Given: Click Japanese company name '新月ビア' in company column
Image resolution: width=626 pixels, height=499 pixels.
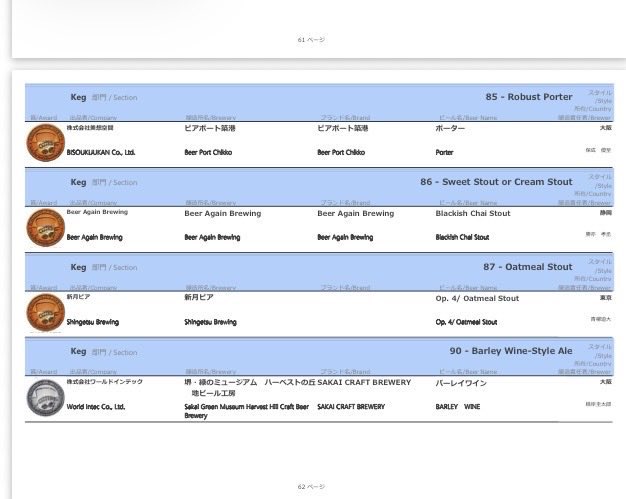Looking at the screenshot, I should pos(78,297).
